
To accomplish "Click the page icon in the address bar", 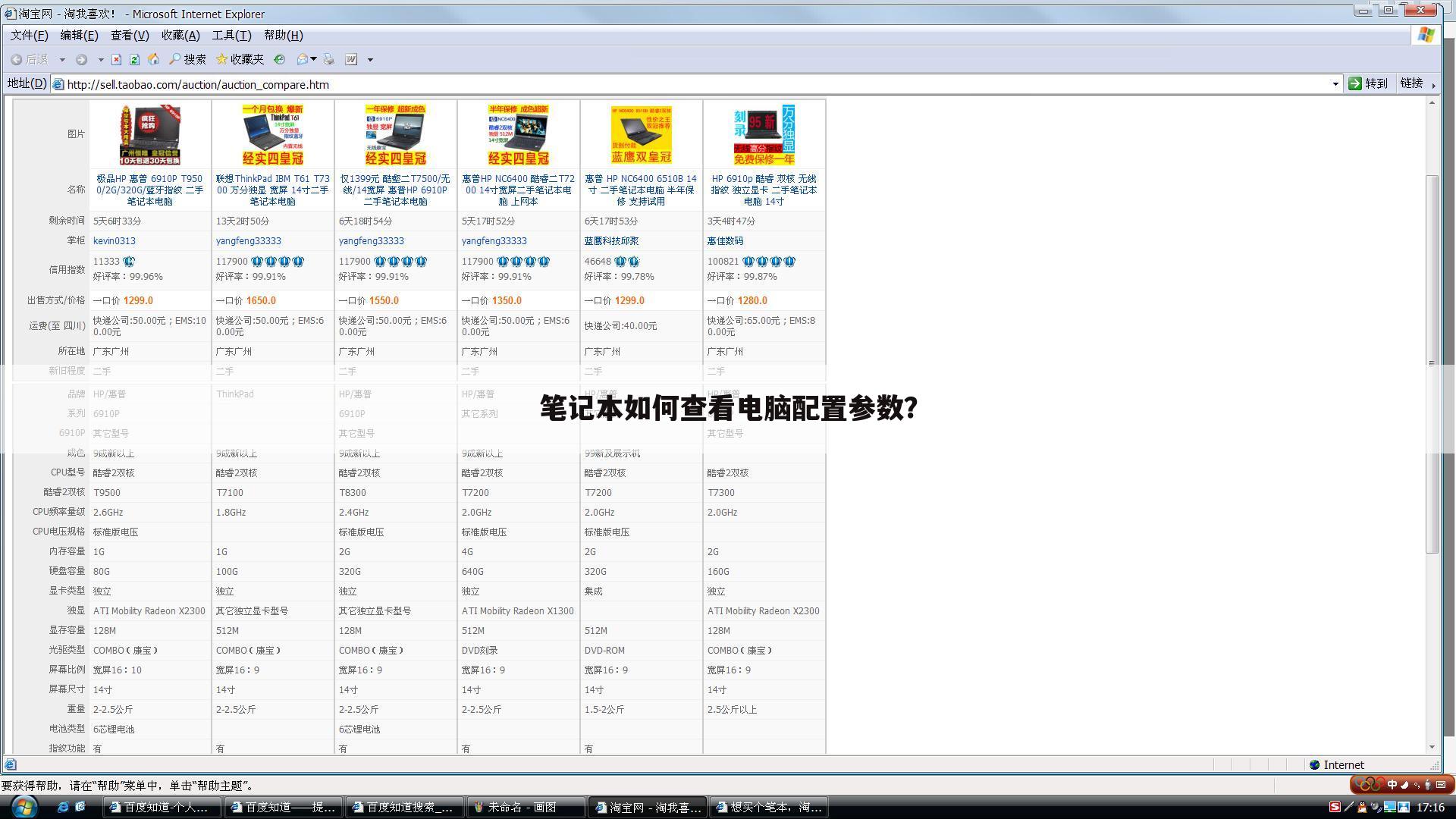I will (58, 84).
